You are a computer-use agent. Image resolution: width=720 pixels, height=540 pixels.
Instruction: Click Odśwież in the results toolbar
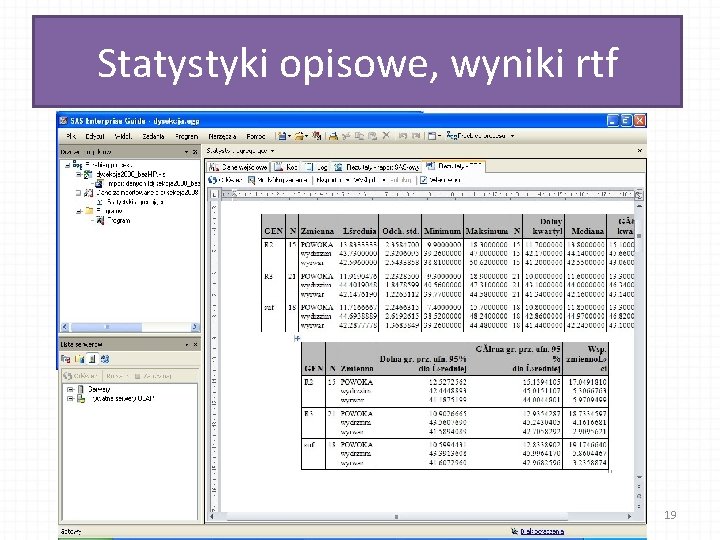pos(225,180)
